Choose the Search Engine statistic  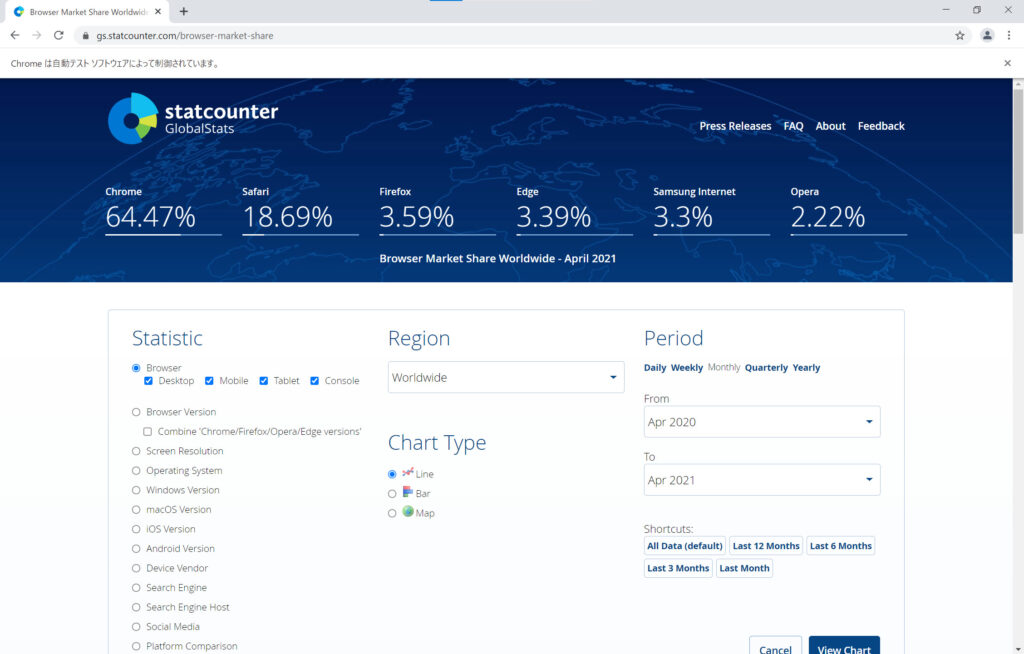click(x=136, y=587)
